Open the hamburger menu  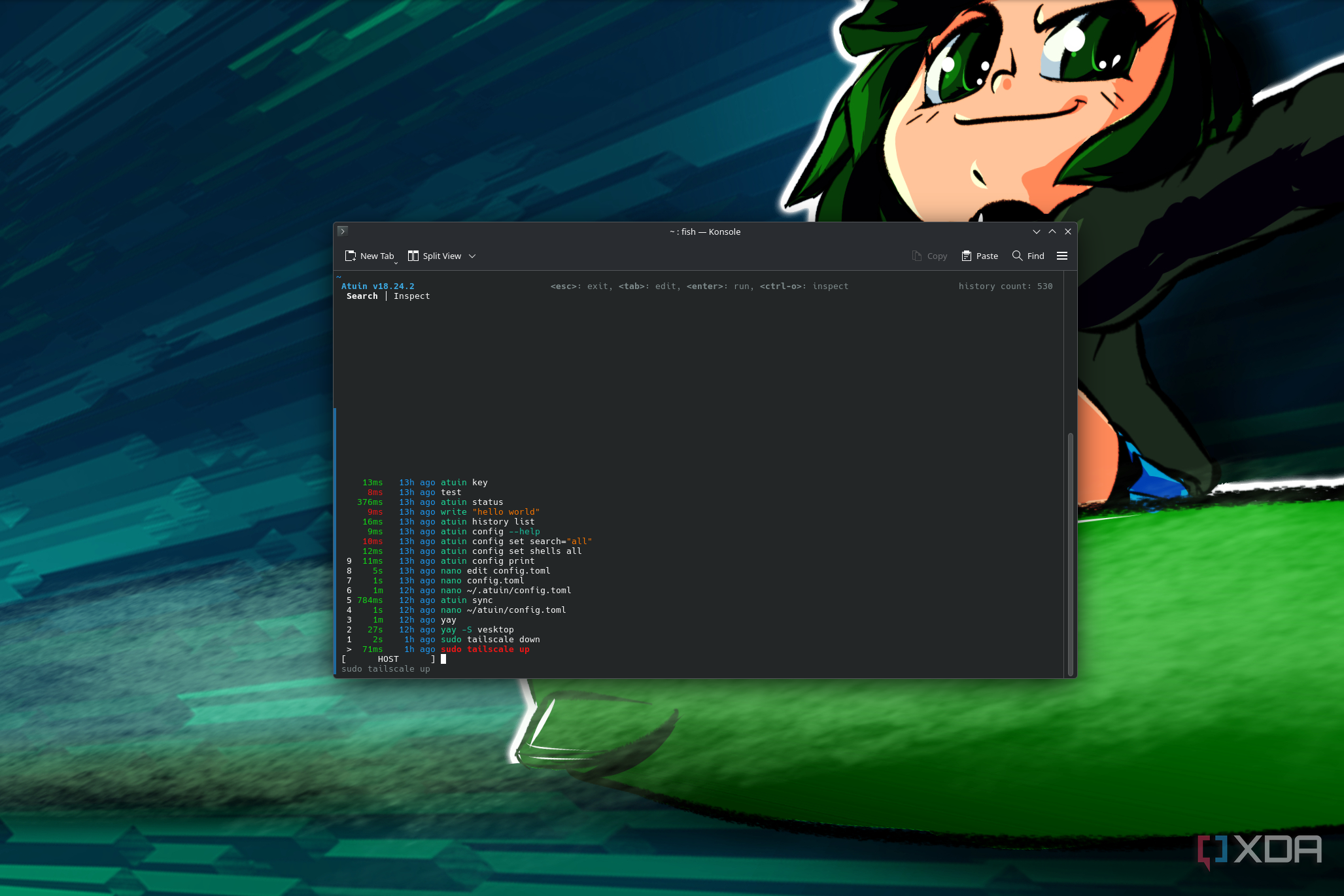1062,256
